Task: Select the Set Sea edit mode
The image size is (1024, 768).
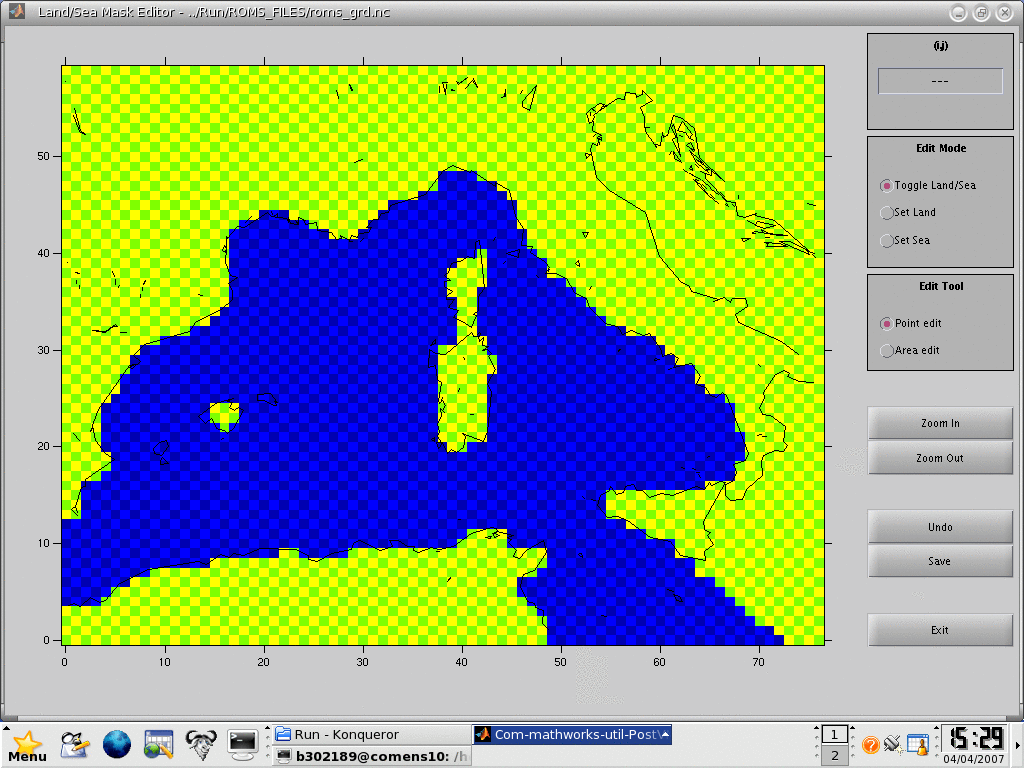Action: point(886,241)
